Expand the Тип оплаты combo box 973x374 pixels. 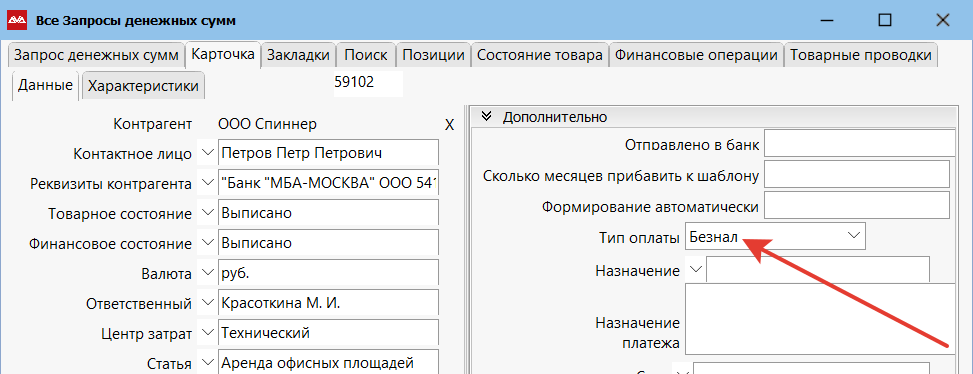click(854, 236)
